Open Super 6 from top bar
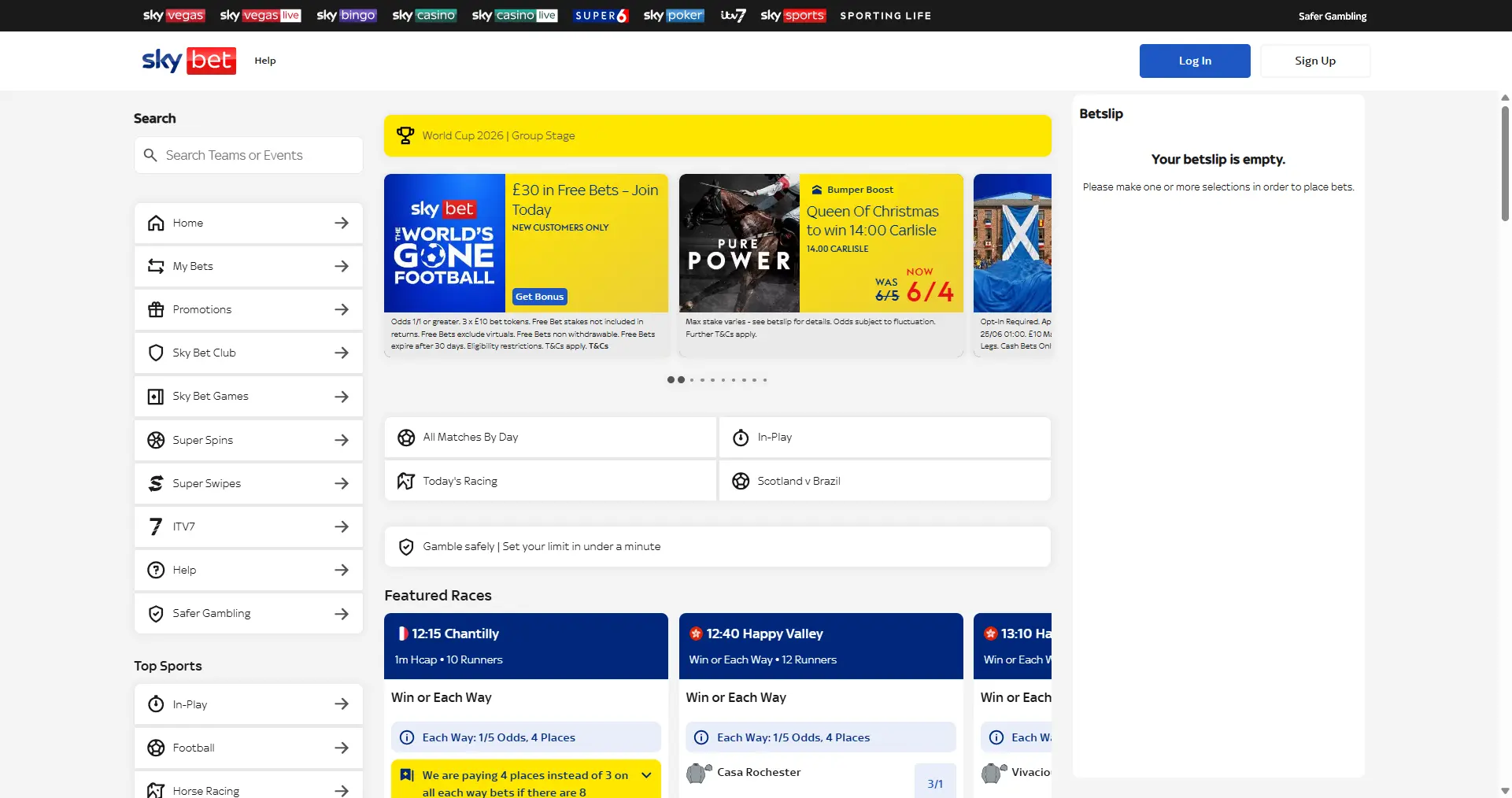The height and width of the screenshot is (798, 1512). tap(601, 16)
